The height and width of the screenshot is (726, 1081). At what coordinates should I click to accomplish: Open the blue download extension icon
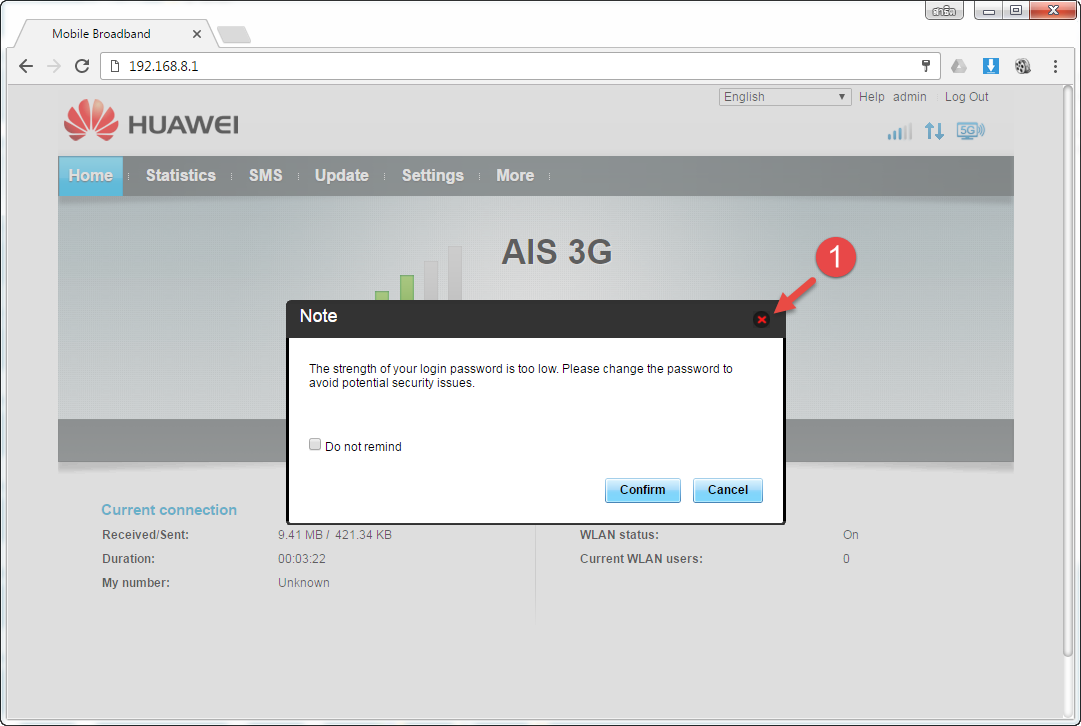[x=991, y=66]
